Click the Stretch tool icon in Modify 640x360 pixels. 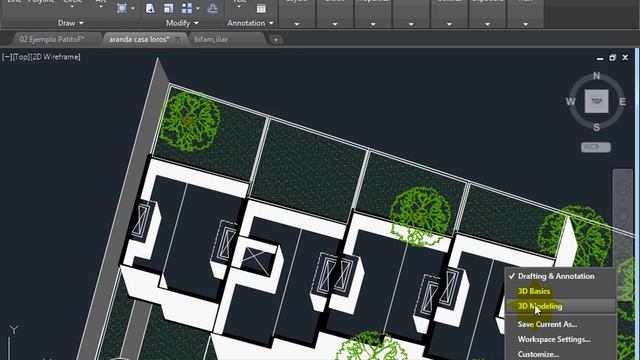[x=150, y=8]
